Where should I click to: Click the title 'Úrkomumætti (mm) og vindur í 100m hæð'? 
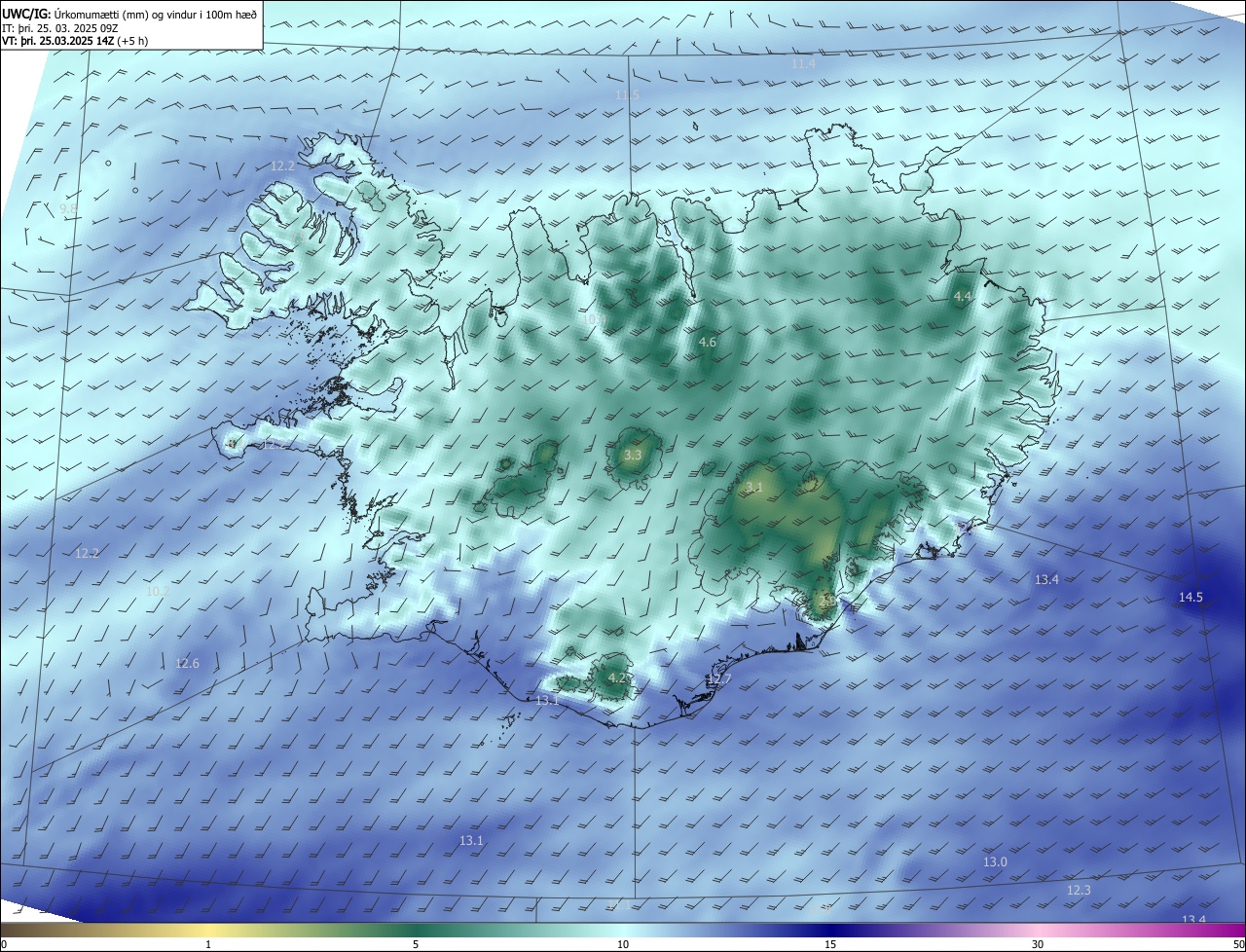tap(156, 13)
